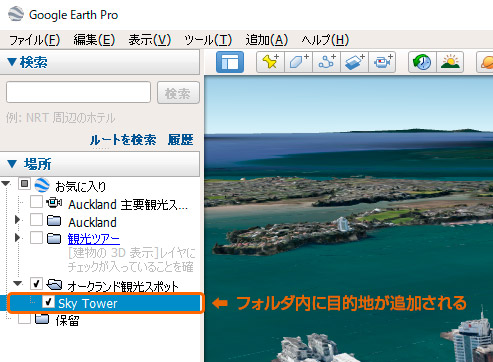Screen dimensions: 493x362
Task: Click the 保留 folder icon
Action: 42,318
